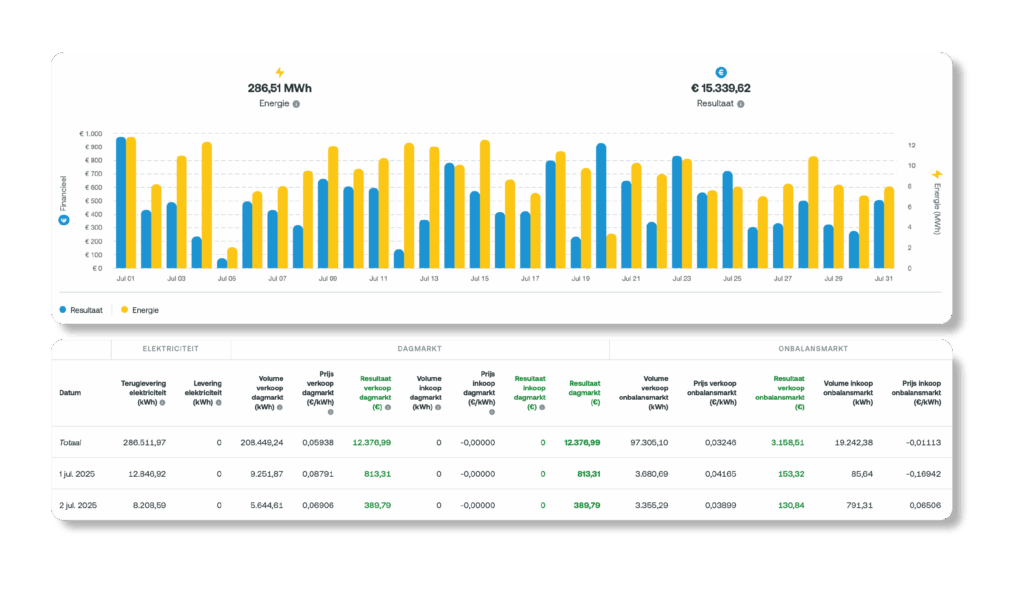Show info for Prijs inkoop dagmarkt column
Screen dimensions: 1024x590
491,411
